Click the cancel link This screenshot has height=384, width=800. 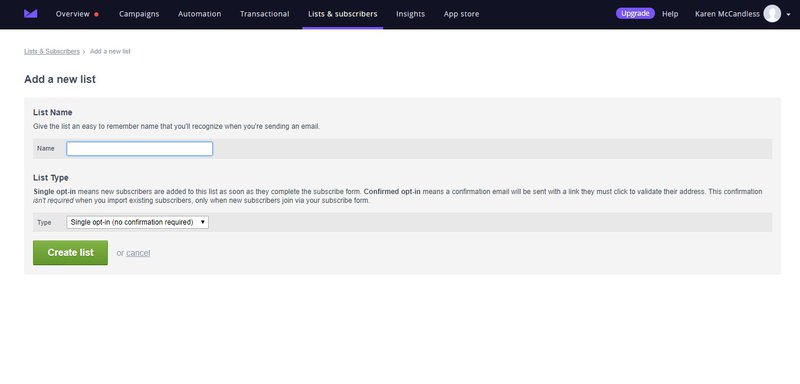pyautogui.click(x=138, y=253)
